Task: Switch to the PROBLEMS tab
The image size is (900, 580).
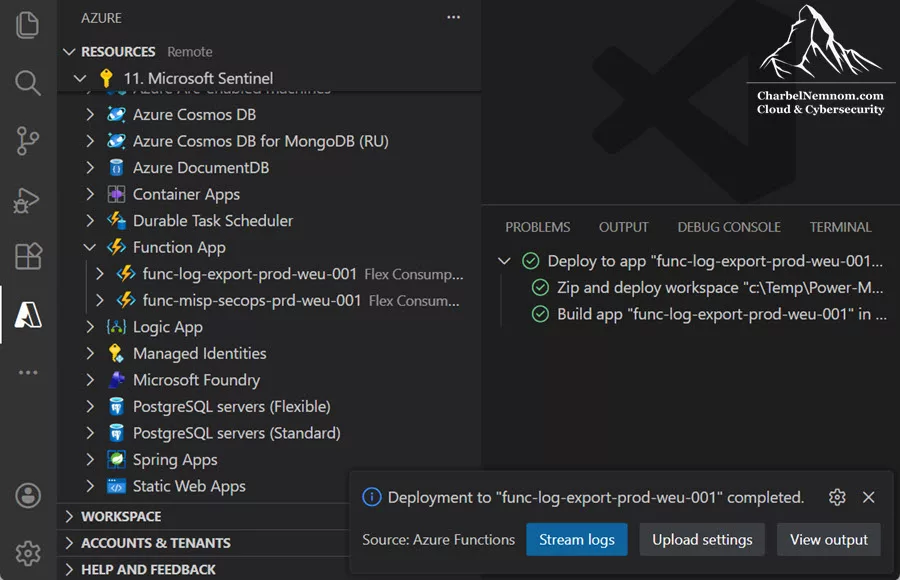Action: point(538,227)
